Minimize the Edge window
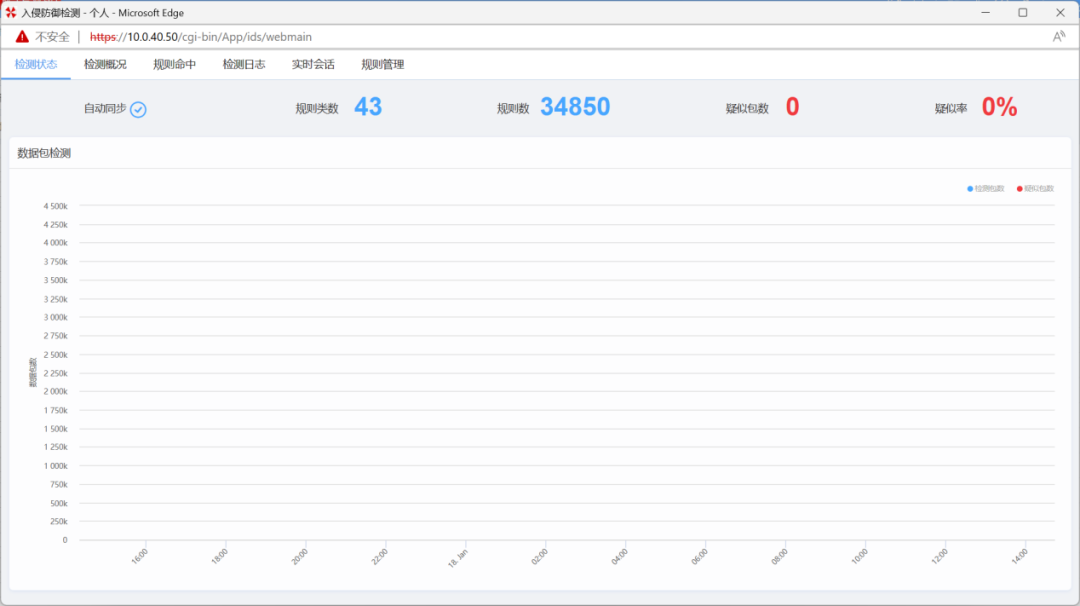Viewport: 1080px width, 606px height. pyautogui.click(x=986, y=12)
